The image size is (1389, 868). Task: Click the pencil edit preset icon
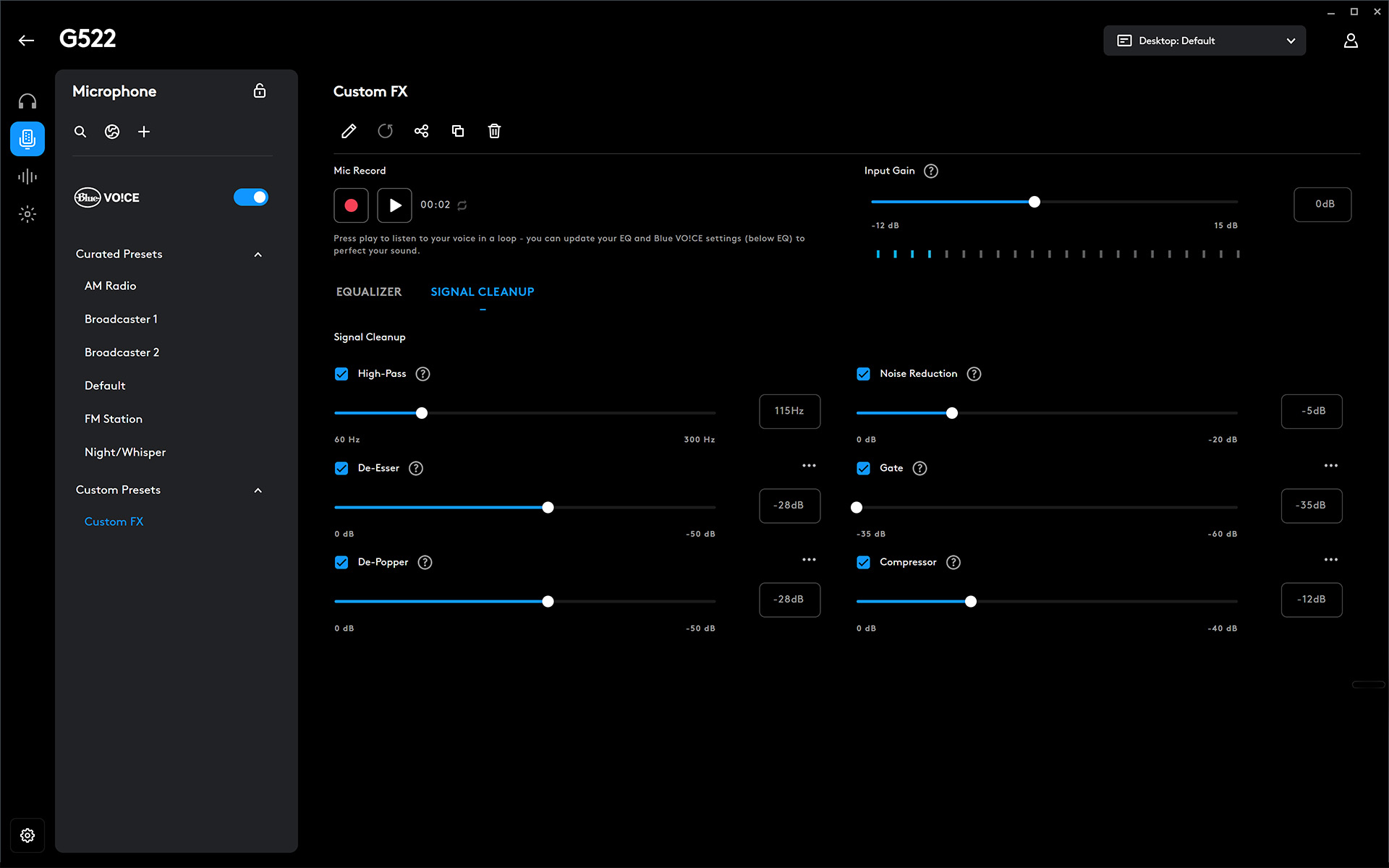click(349, 131)
